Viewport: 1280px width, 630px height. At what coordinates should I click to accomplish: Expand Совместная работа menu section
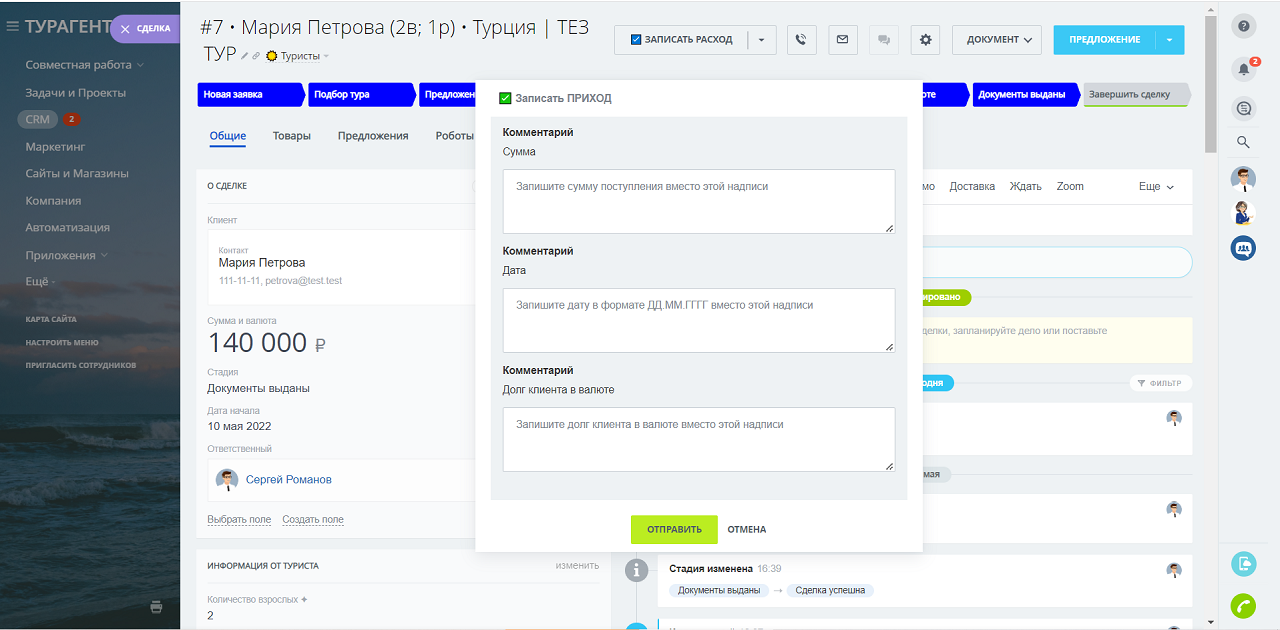tap(84, 65)
